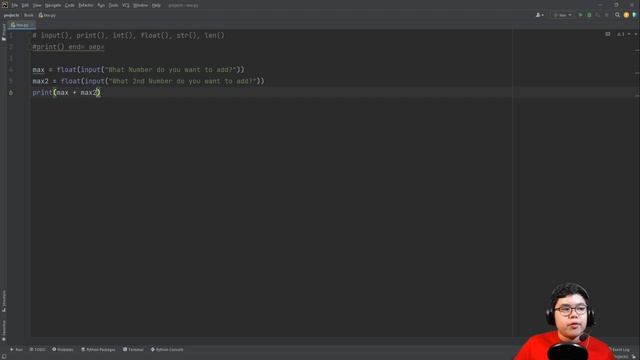Click the Run with Coverage icon

point(598,15)
